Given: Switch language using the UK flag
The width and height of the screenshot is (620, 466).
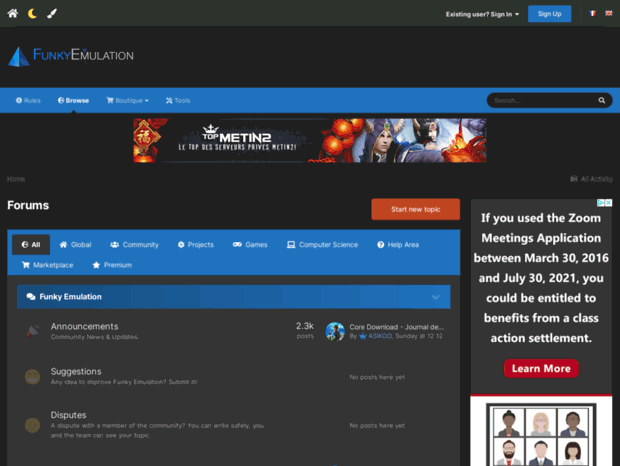Looking at the screenshot, I should tap(609, 14).
